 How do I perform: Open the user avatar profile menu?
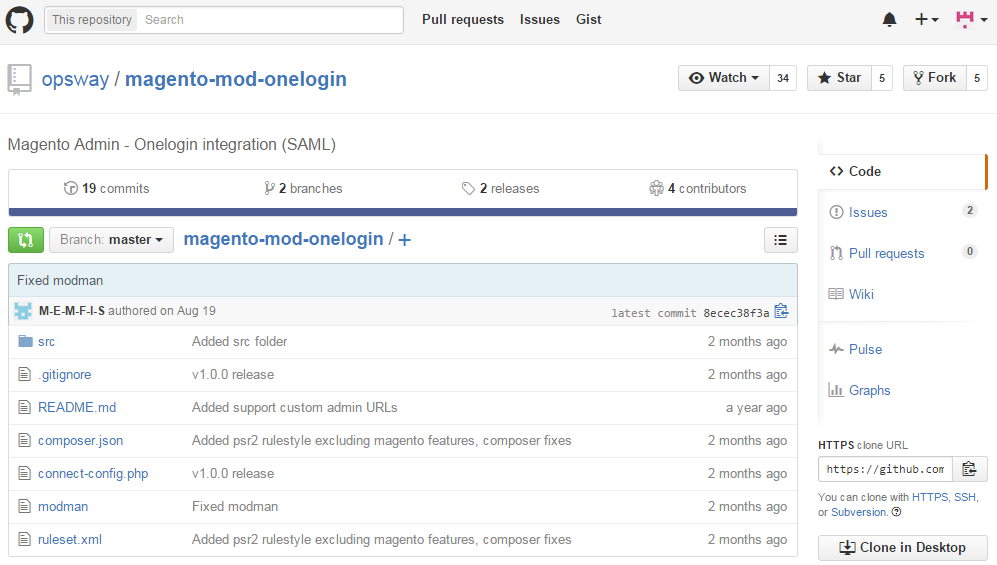pyautogui.click(x=971, y=20)
